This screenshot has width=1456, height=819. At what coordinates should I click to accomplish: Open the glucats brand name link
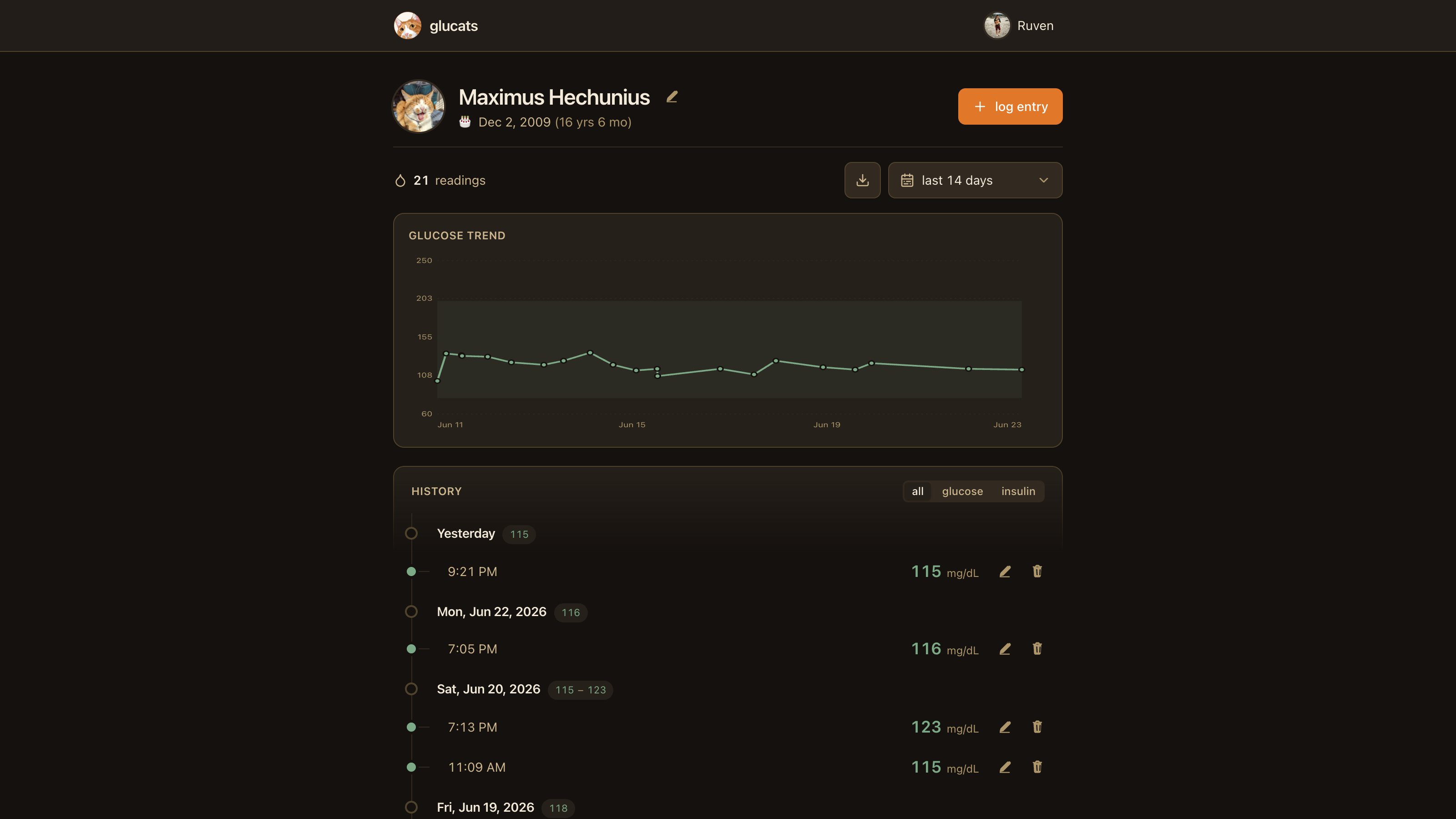(453, 26)
